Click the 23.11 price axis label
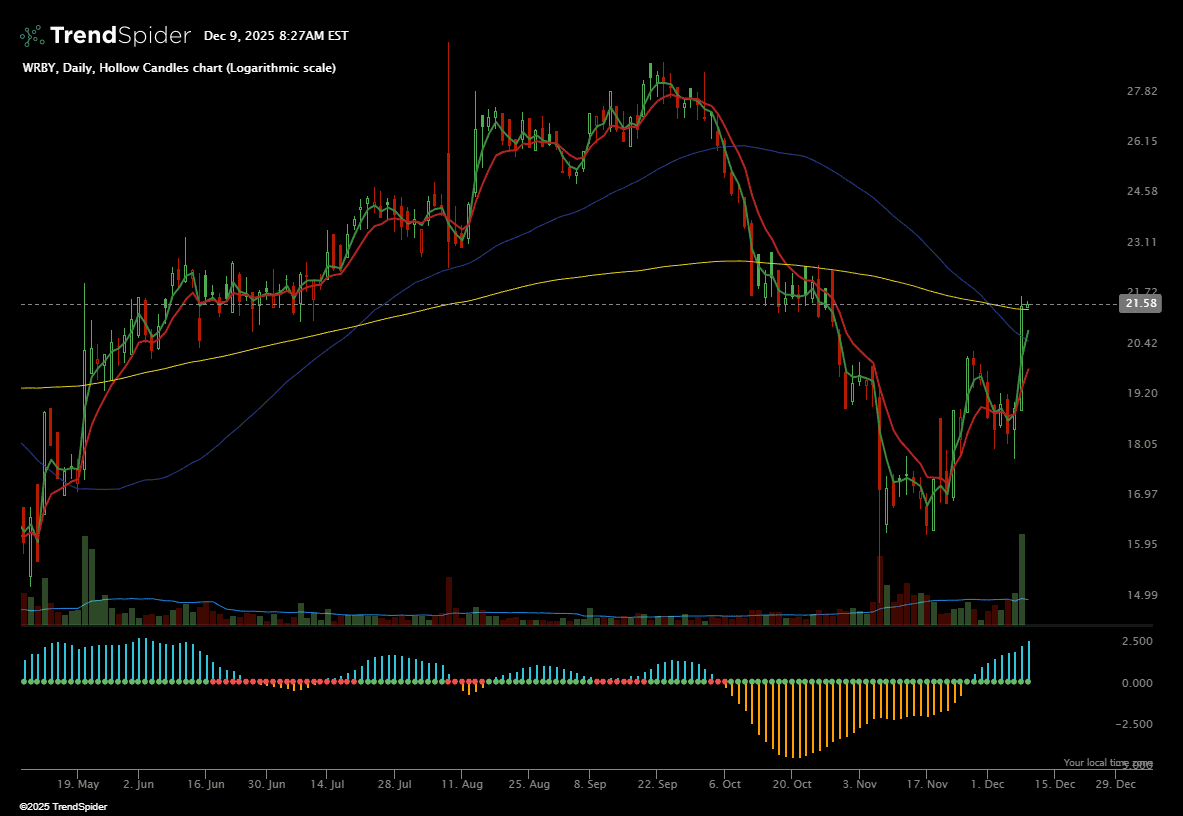1183x816 pixels. [1141, 242]
